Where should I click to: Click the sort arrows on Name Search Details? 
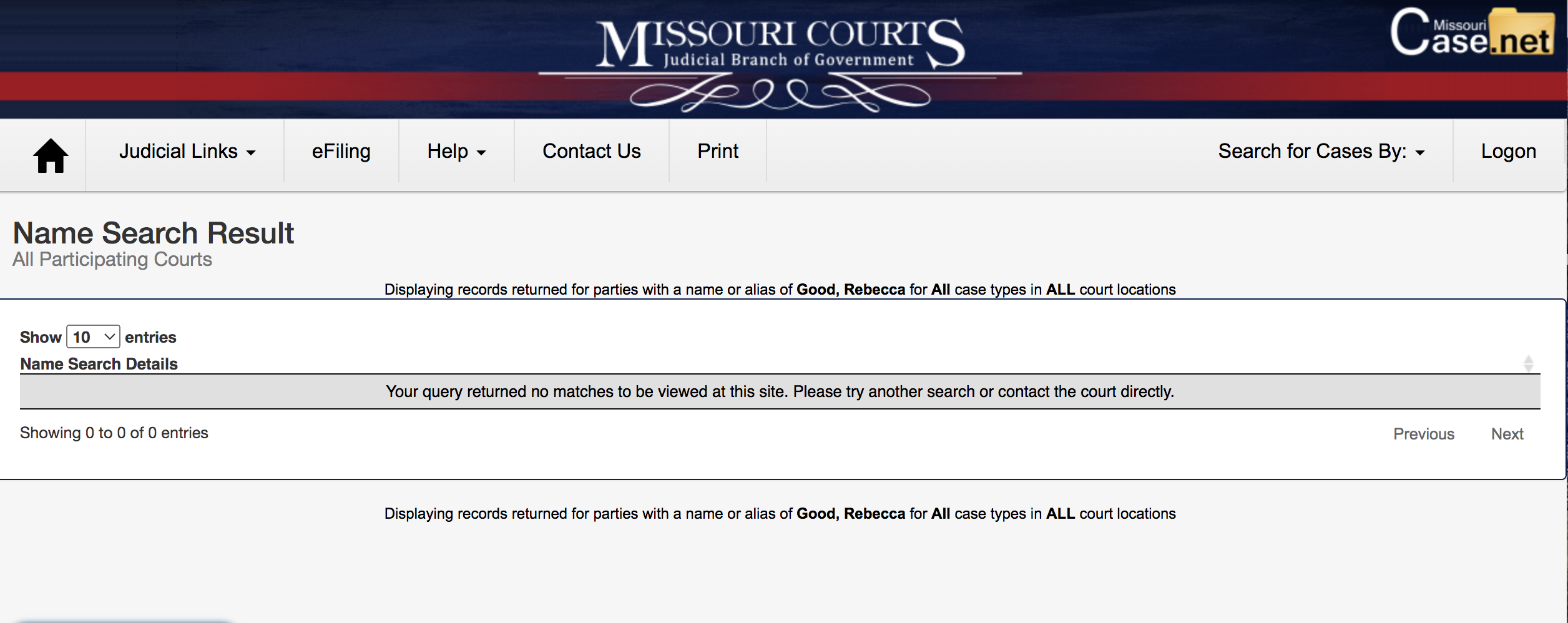coord(1528,363)
